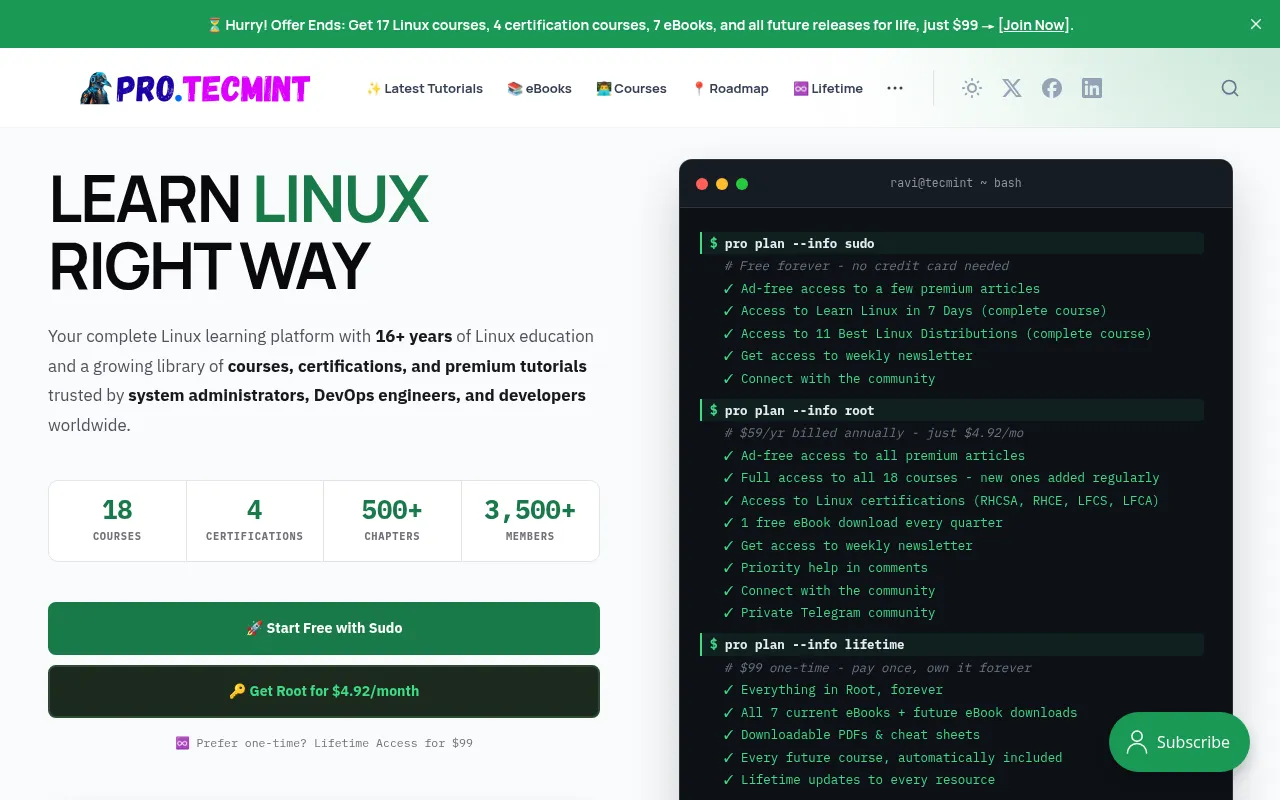
Task: Click 'Everything in Root, forever' line
Action: click(833, 690)
